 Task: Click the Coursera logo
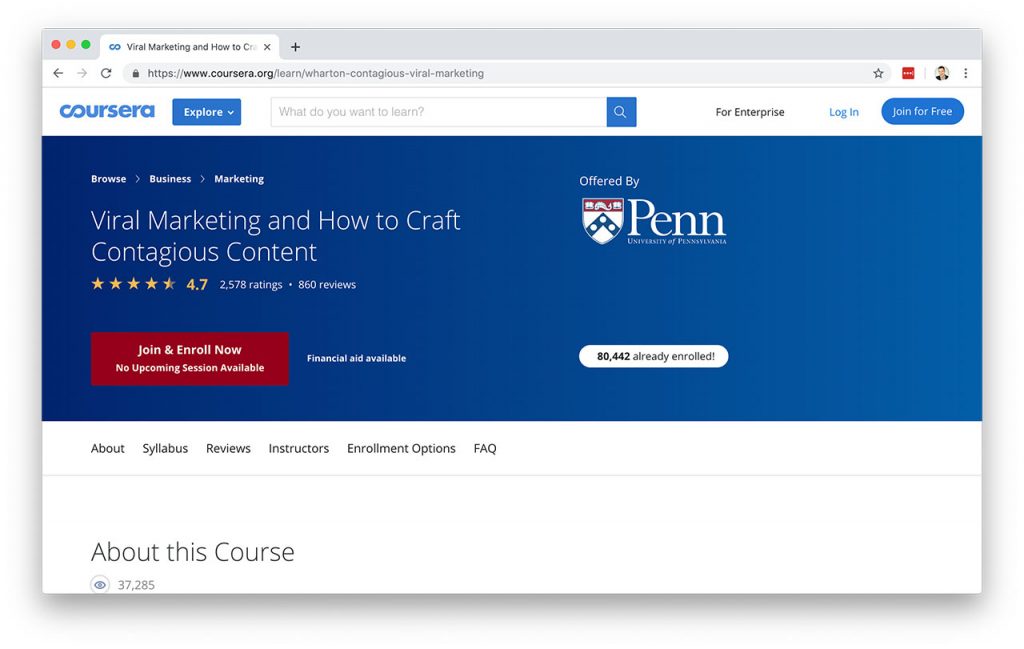point(107,111)
